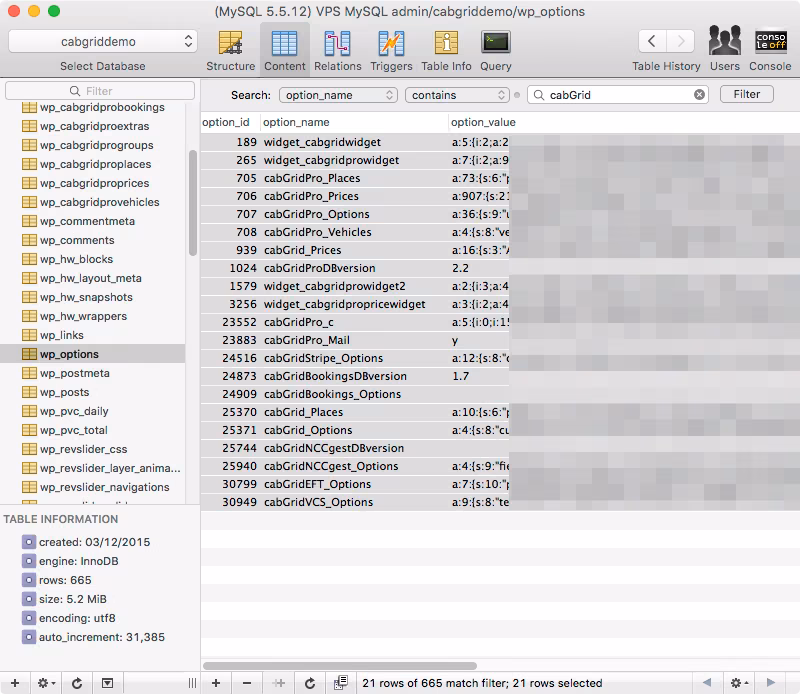Select the wp_links table
Viewport: 800px width, 694px height.
pos(92,335)
